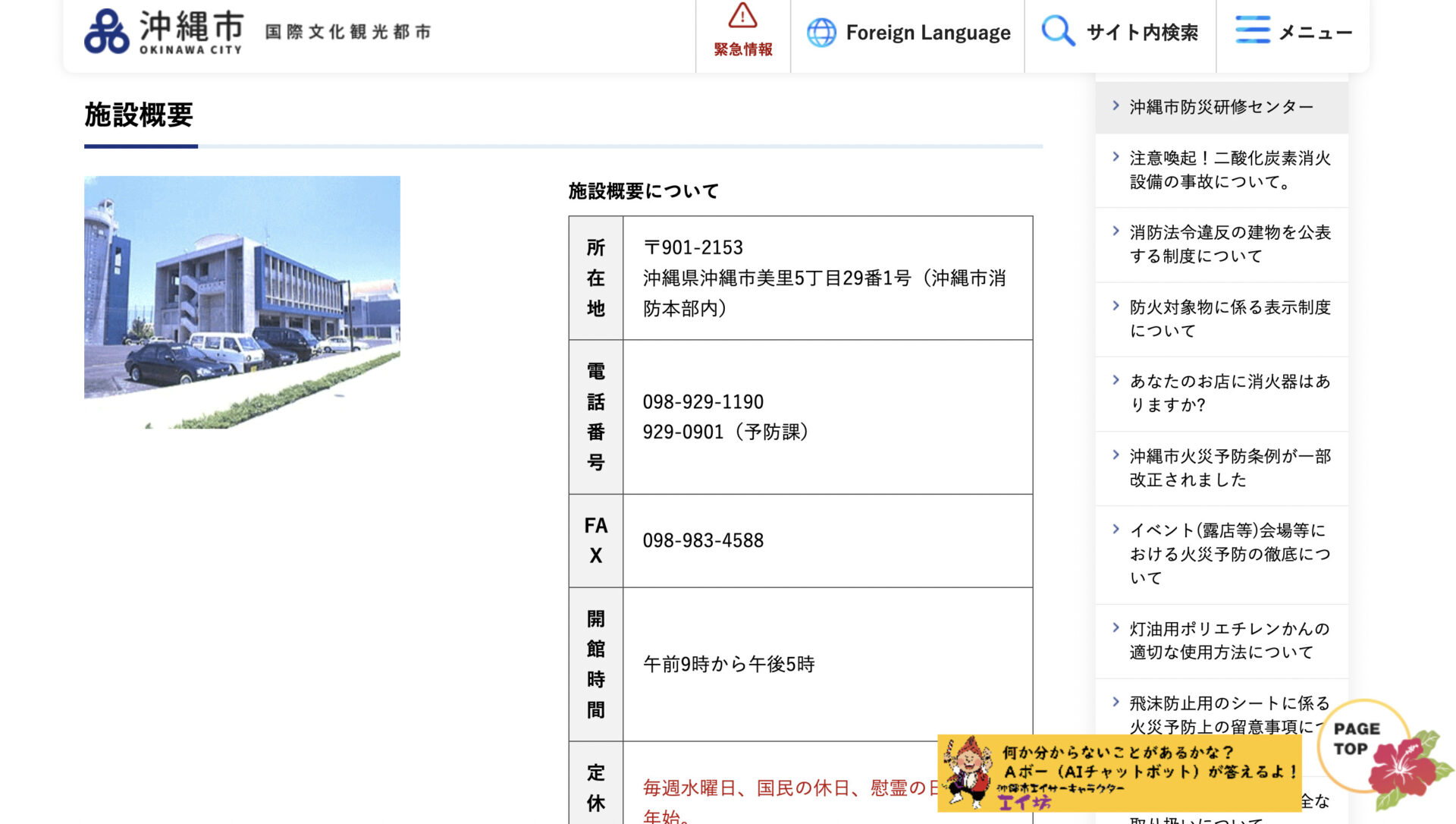Select the Foreign Language option
The height and width of the screenshot is (824, 1456).
(x=927, y=33)
